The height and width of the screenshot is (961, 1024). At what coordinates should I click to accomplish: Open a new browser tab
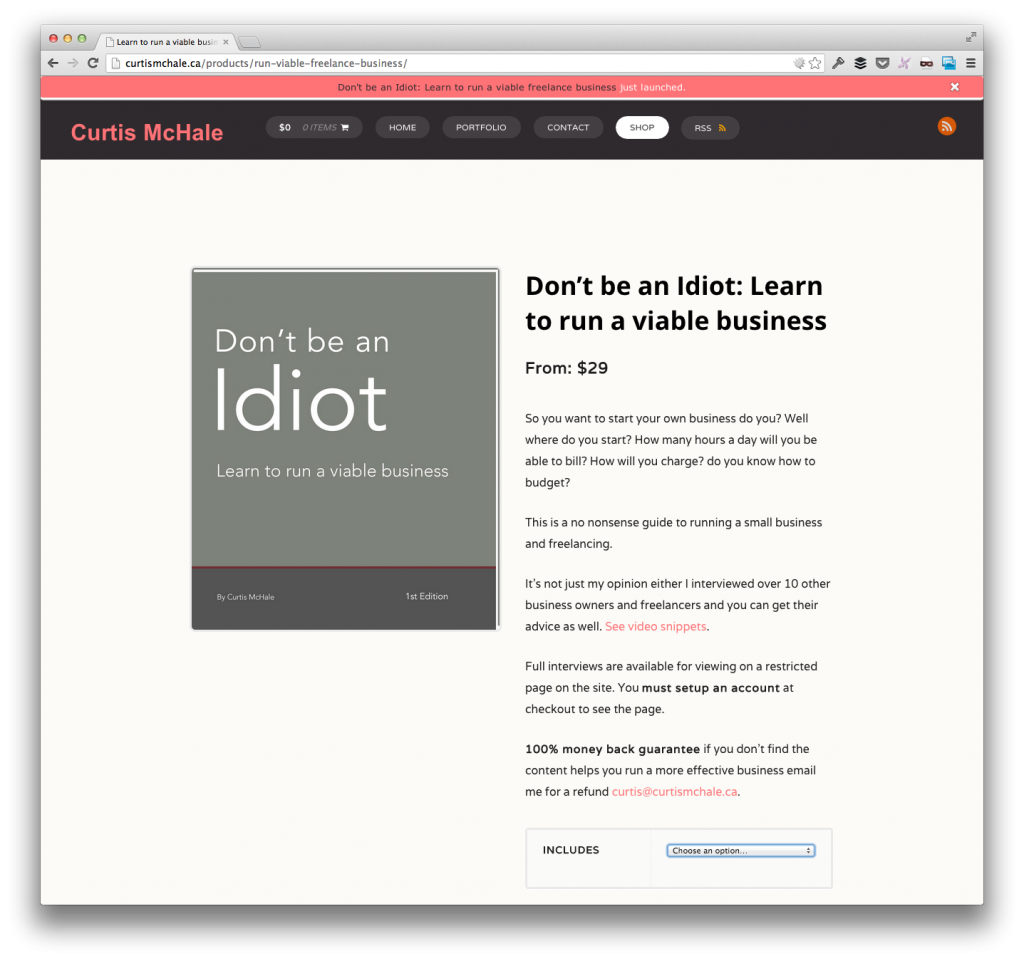[249, 42]
